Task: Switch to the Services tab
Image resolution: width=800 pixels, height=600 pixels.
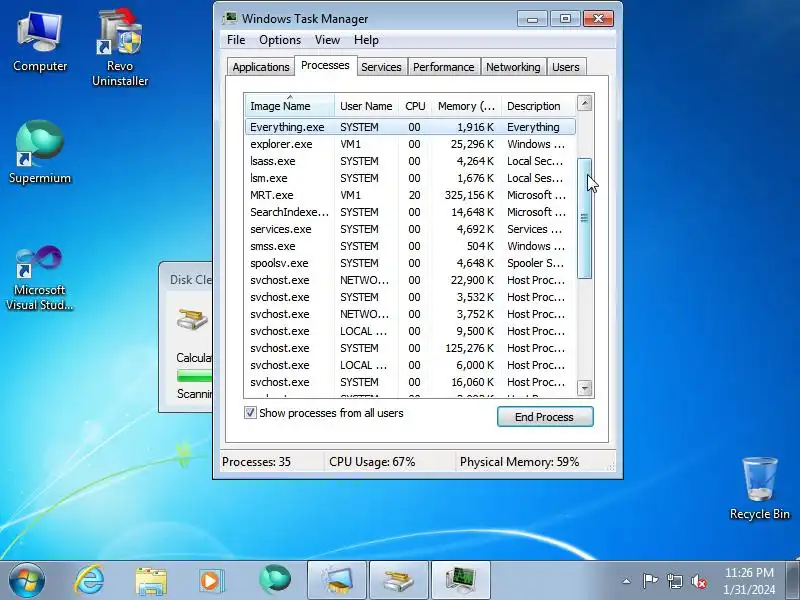Action: click(x=381, y=67)
